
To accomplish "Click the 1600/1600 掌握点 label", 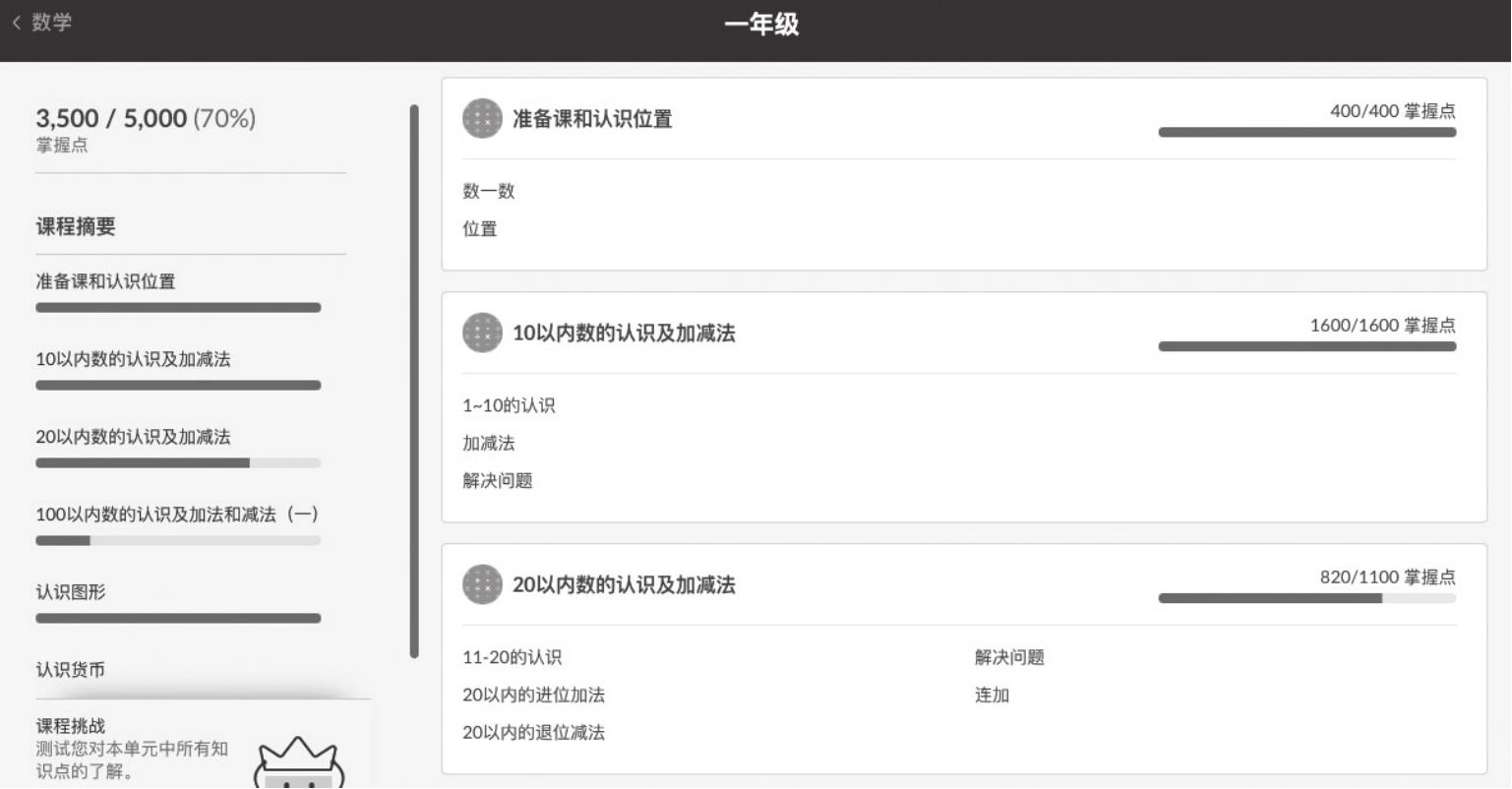I will pos(1383,326).
